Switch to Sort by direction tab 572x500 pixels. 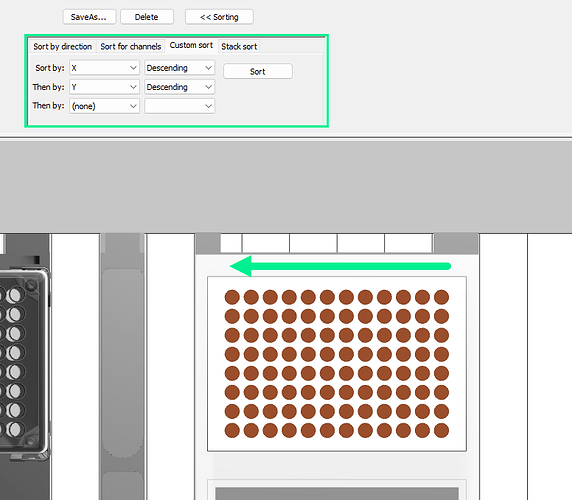pos(62,46)
